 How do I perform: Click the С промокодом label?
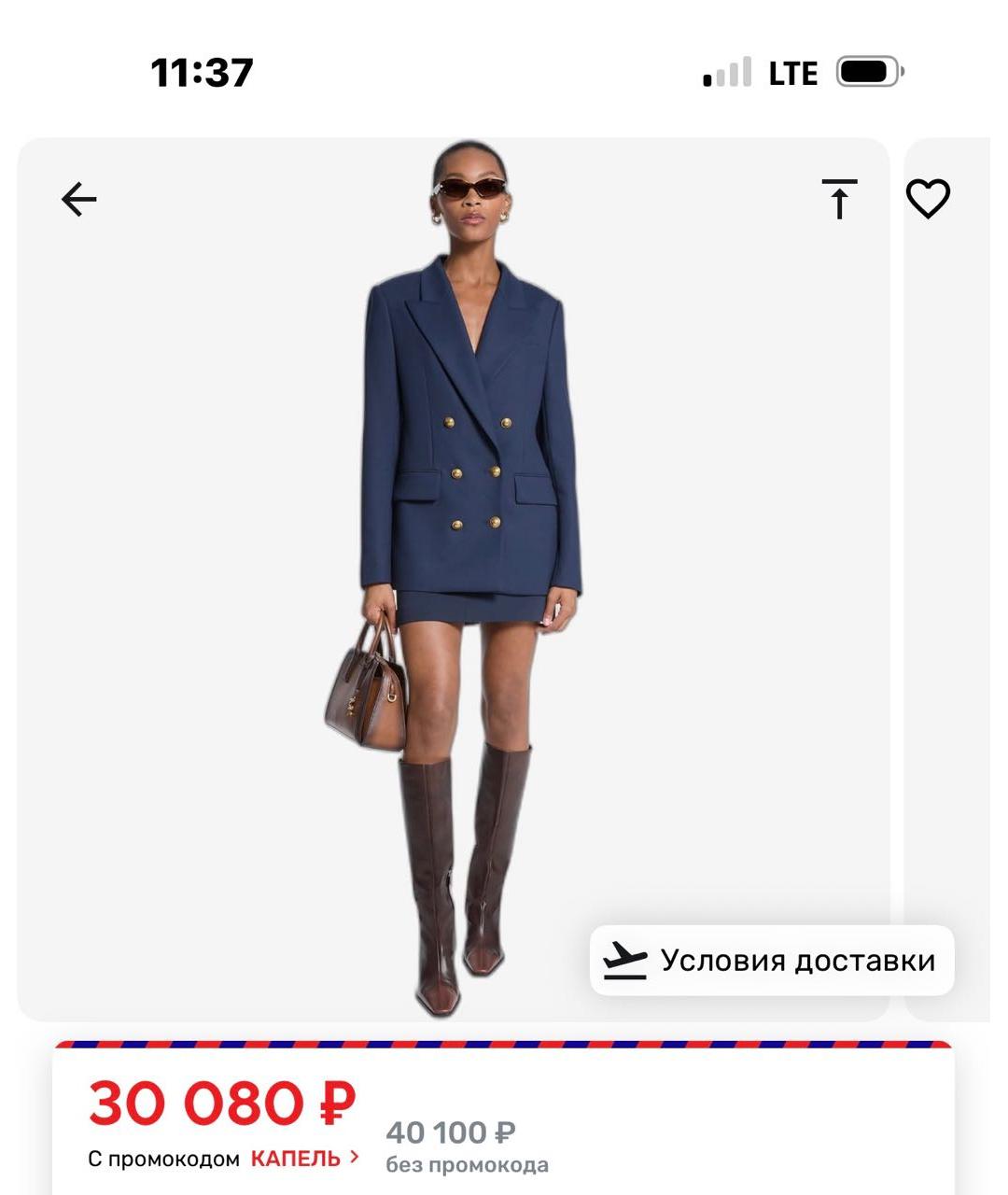coord(164,1160)
